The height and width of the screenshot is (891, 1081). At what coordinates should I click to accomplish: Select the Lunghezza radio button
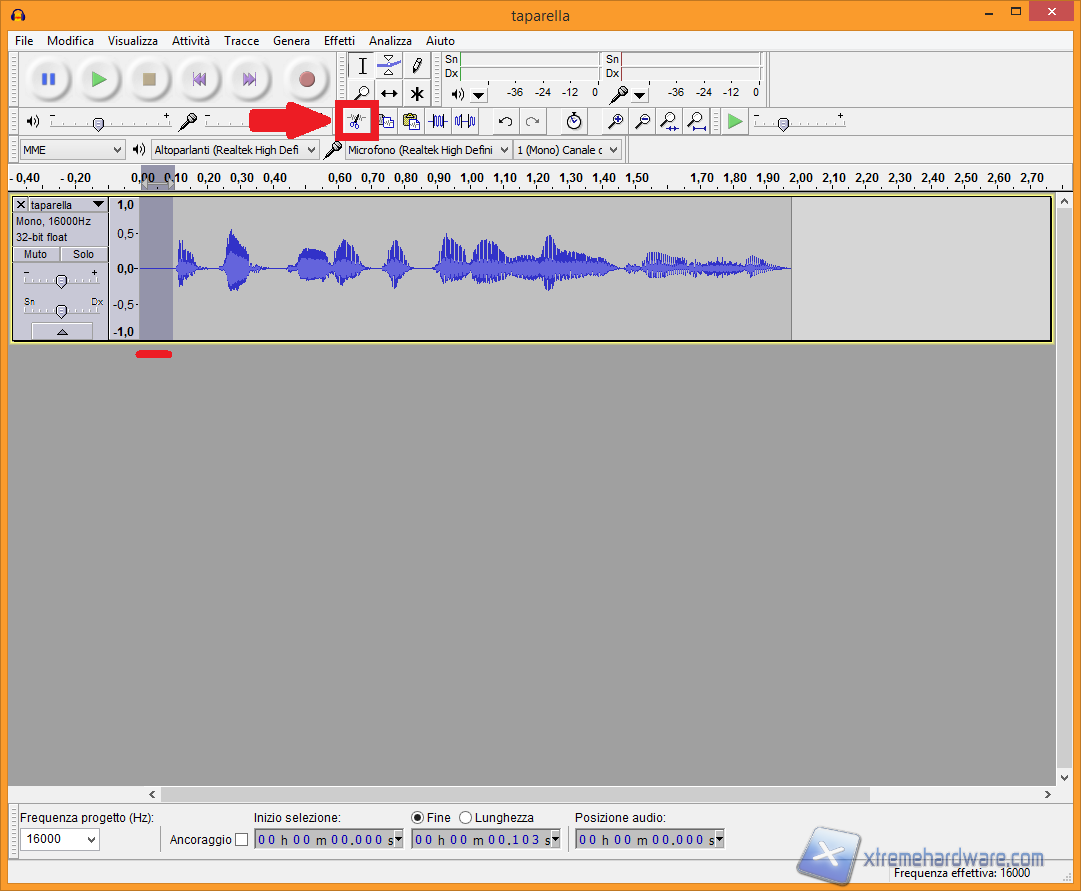click(466, 817)
